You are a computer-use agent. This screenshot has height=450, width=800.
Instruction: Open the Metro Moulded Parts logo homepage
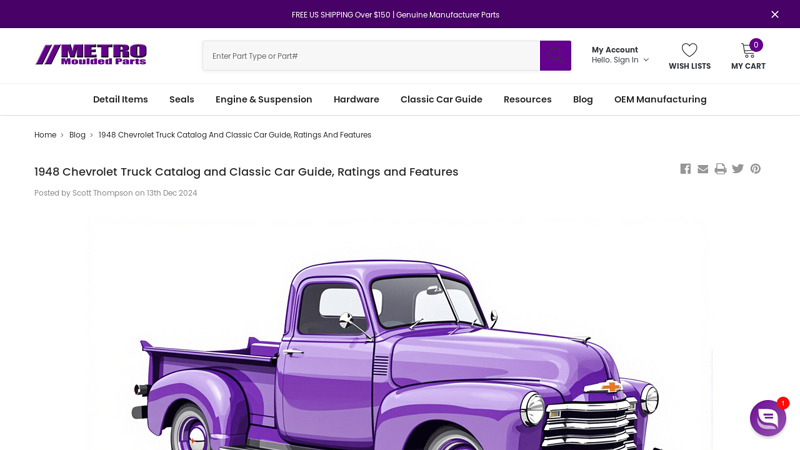pos(91,55)
